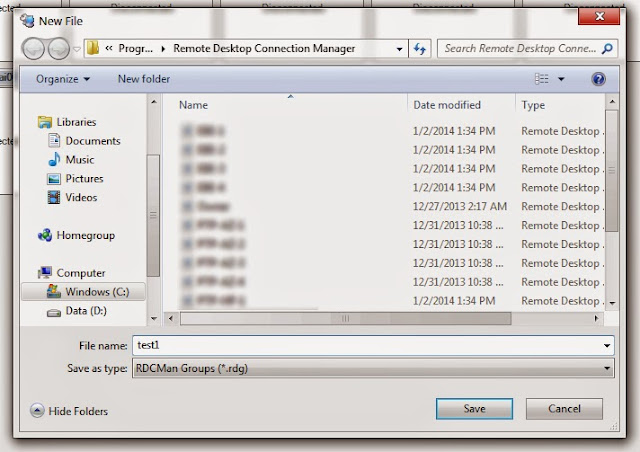Select the Progr... breadcrumb segment

[136, 49]
